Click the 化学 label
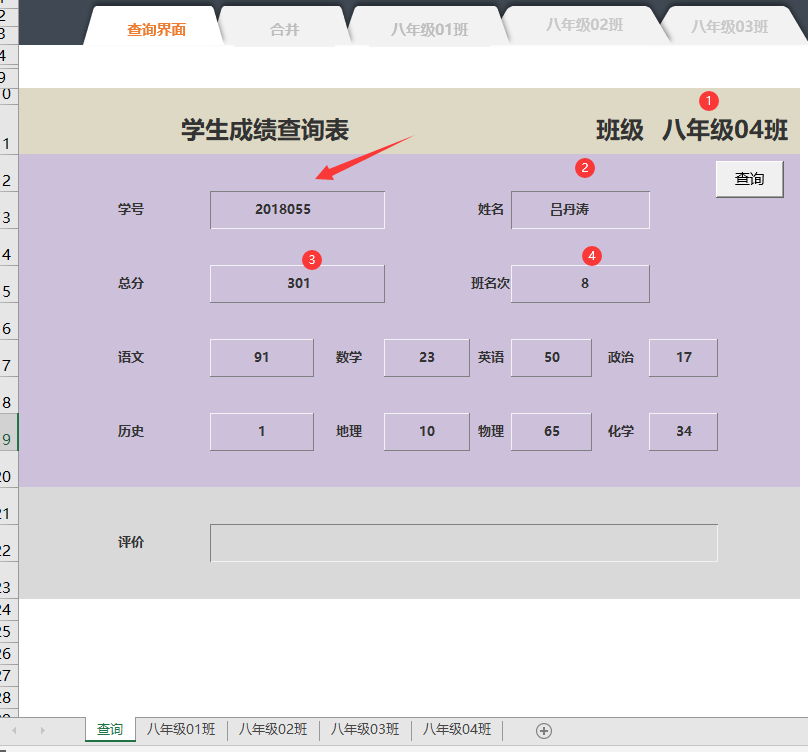 click(620, 431)
